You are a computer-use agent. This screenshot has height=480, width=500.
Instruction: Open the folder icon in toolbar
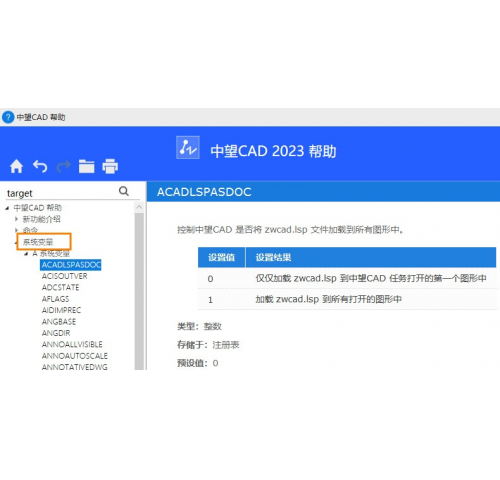(x=87, y=166)
